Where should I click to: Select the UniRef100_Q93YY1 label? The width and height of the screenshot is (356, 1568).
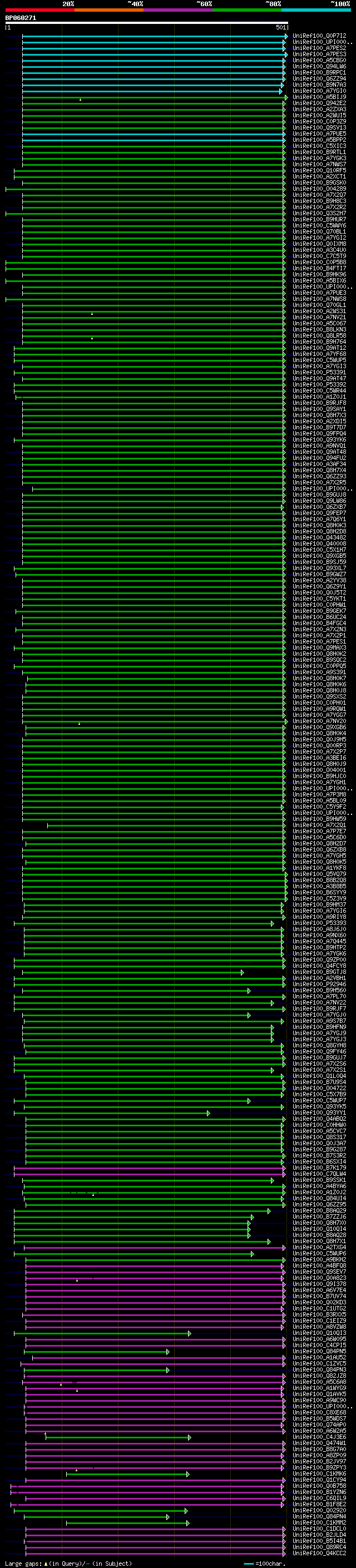(319, 1112)
